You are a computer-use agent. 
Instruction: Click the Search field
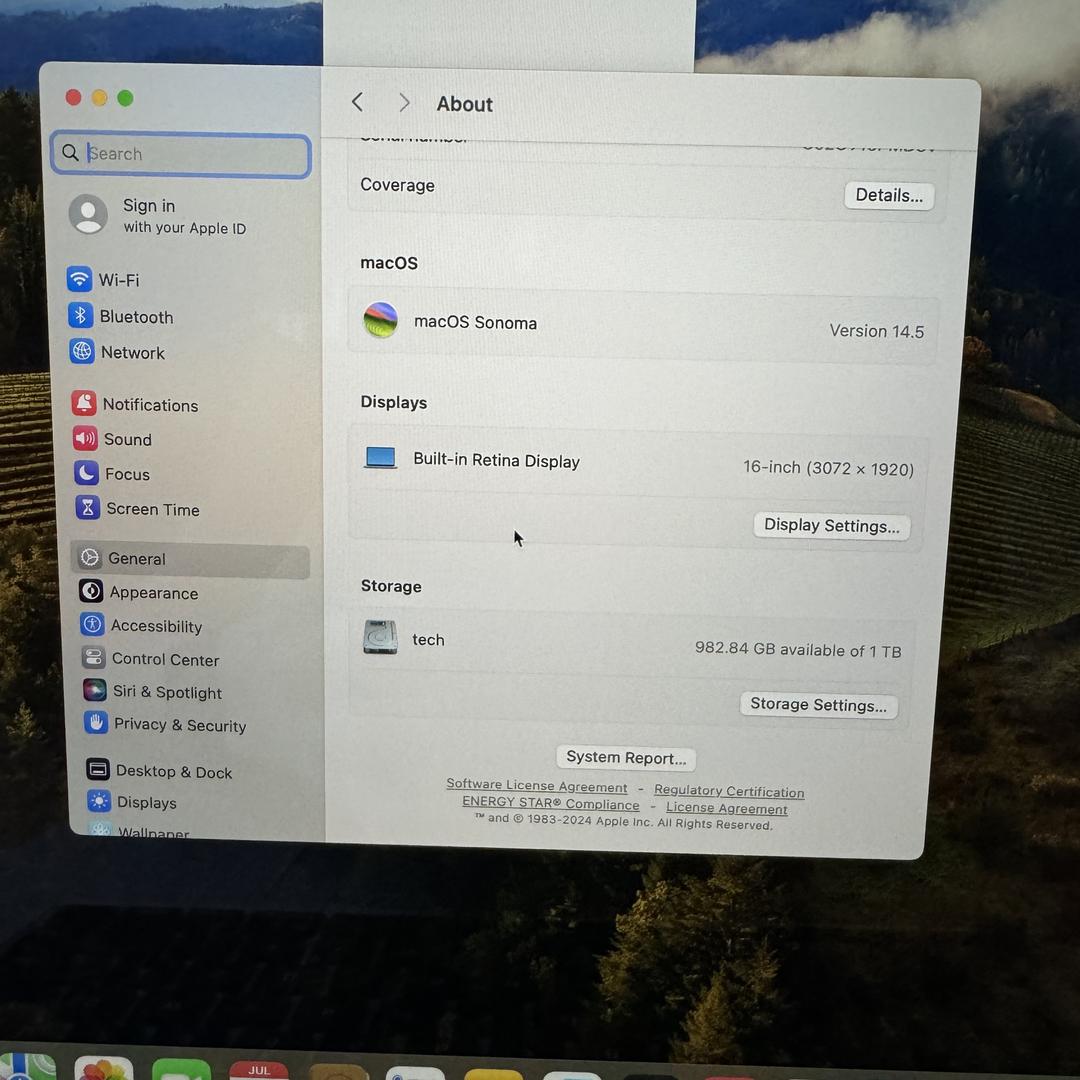click(181, 154)
